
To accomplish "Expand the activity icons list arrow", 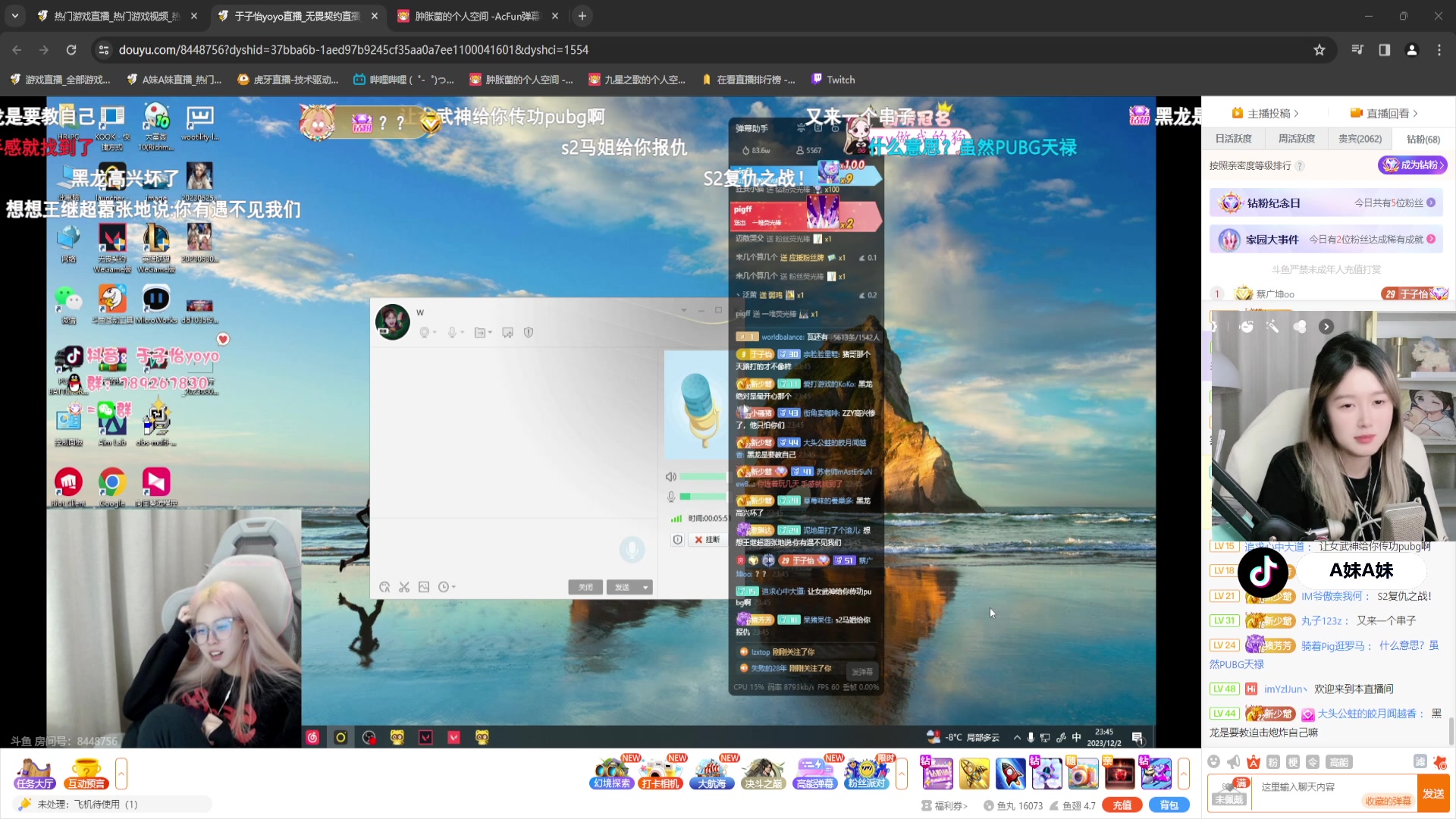I will pyautogui.click(x=902, y=773).
